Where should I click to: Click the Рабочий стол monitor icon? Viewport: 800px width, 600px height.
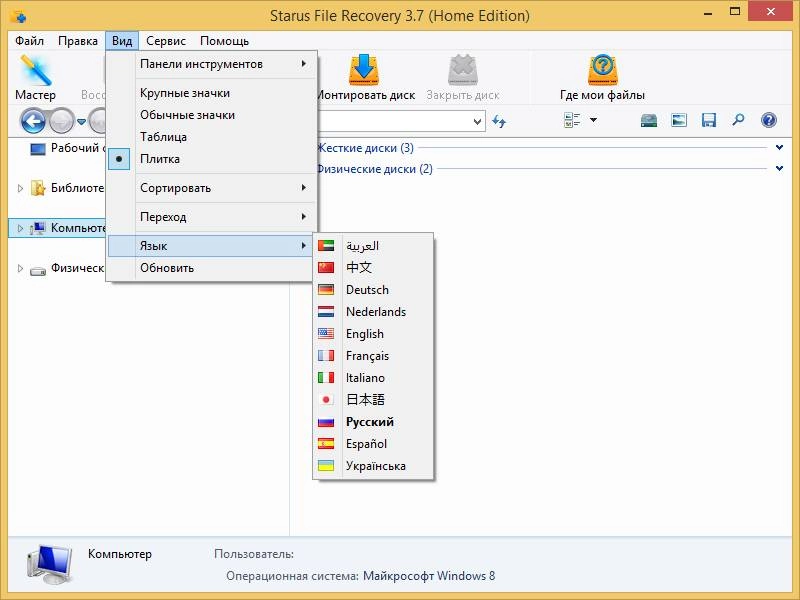point(38,149)
